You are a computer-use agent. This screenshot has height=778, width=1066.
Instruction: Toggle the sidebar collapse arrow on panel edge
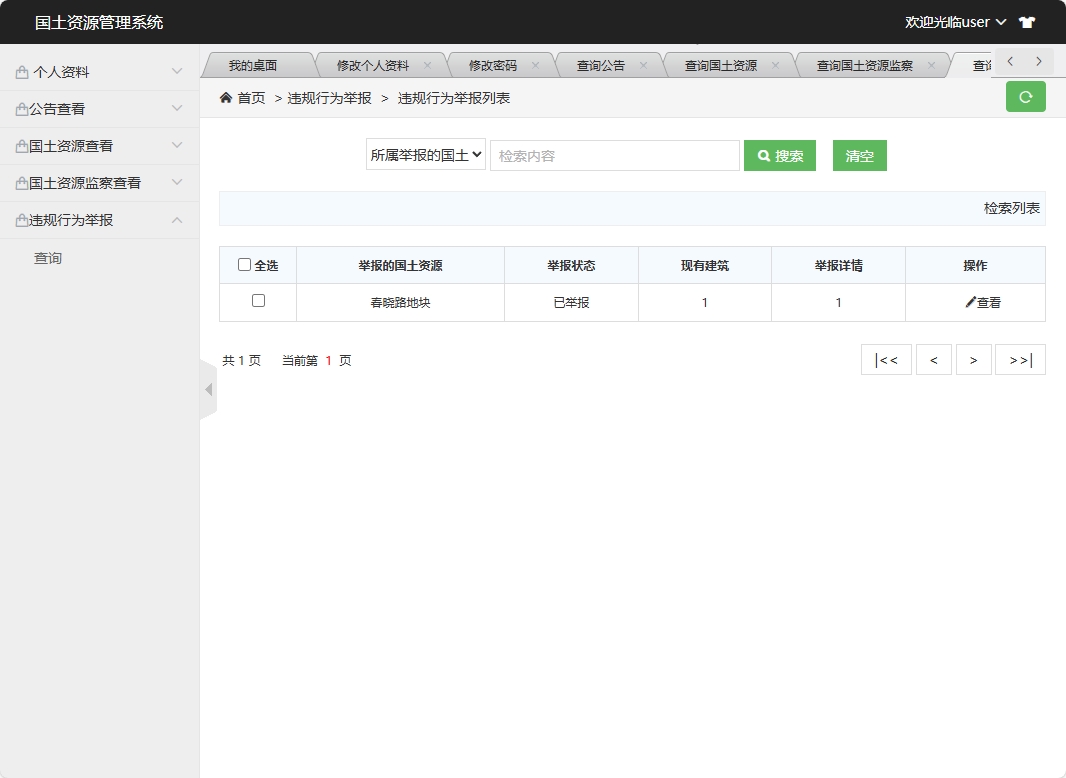coord(208,389)
